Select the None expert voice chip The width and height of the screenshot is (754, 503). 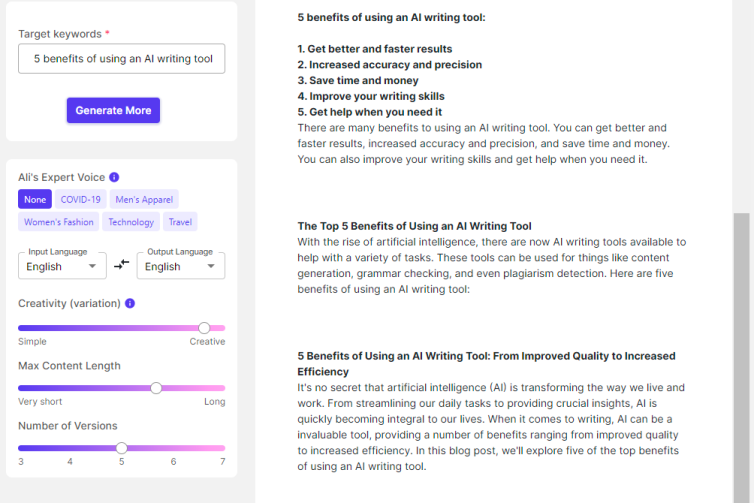click(x=35, y=199)
